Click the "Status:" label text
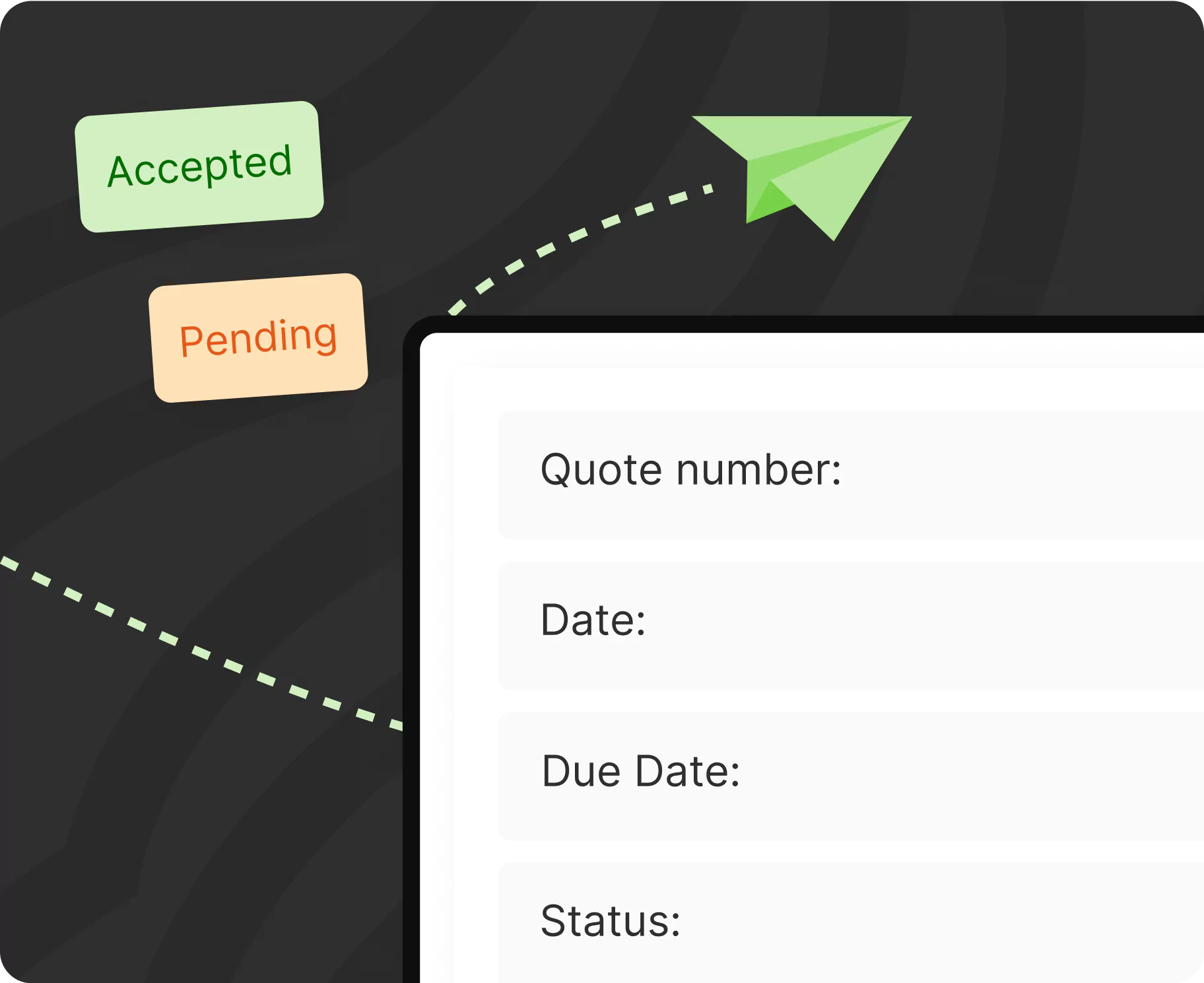 (610, 922)
